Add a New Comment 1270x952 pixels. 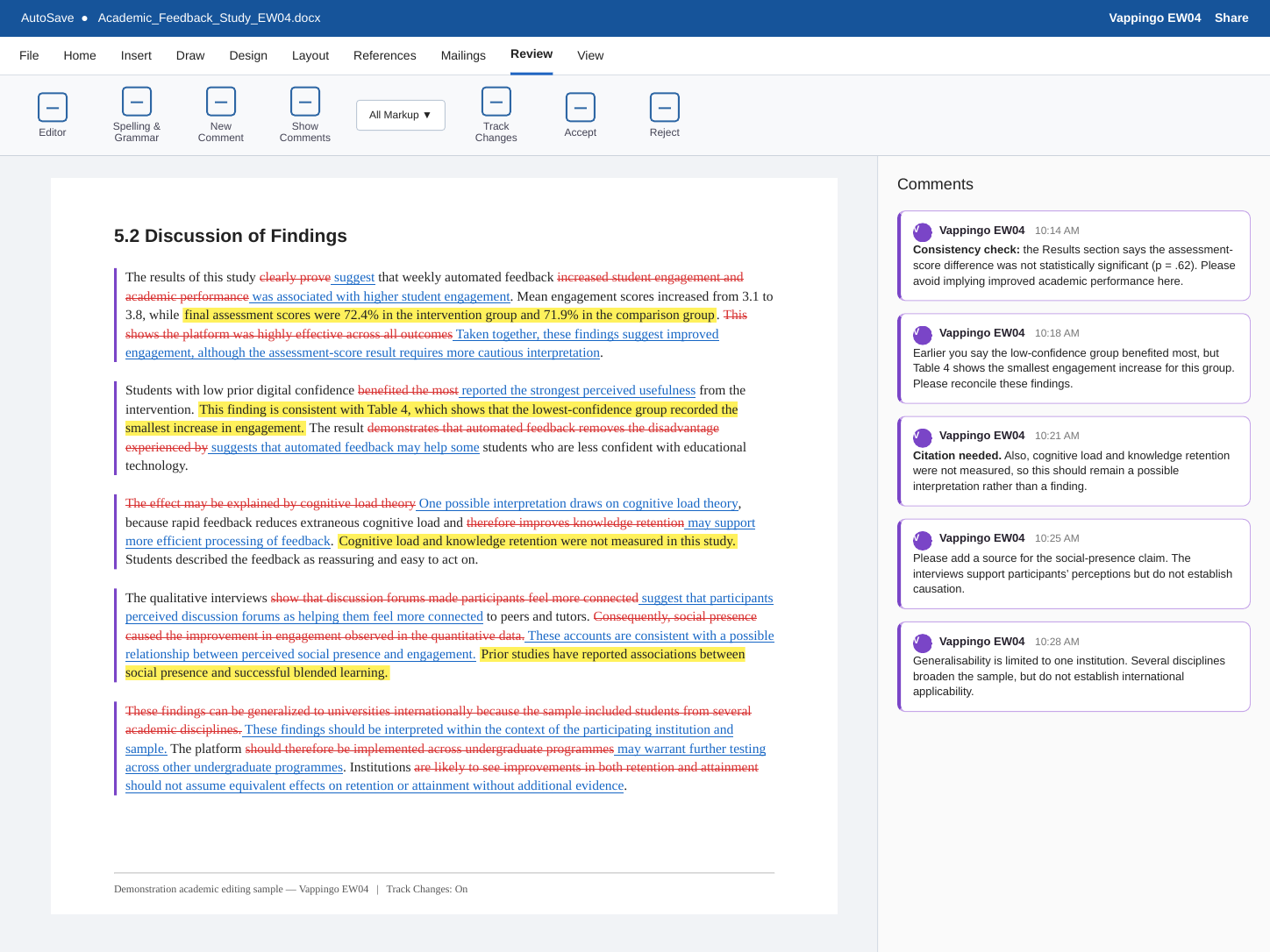pyautogui.click(x=221, y=116)
